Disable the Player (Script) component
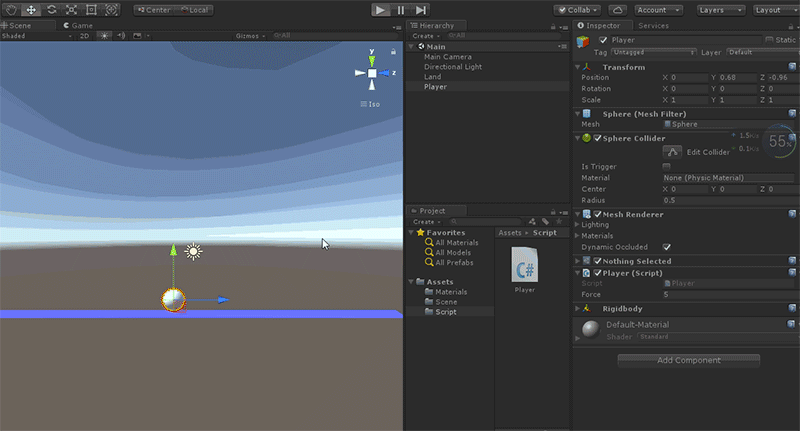 597,273
